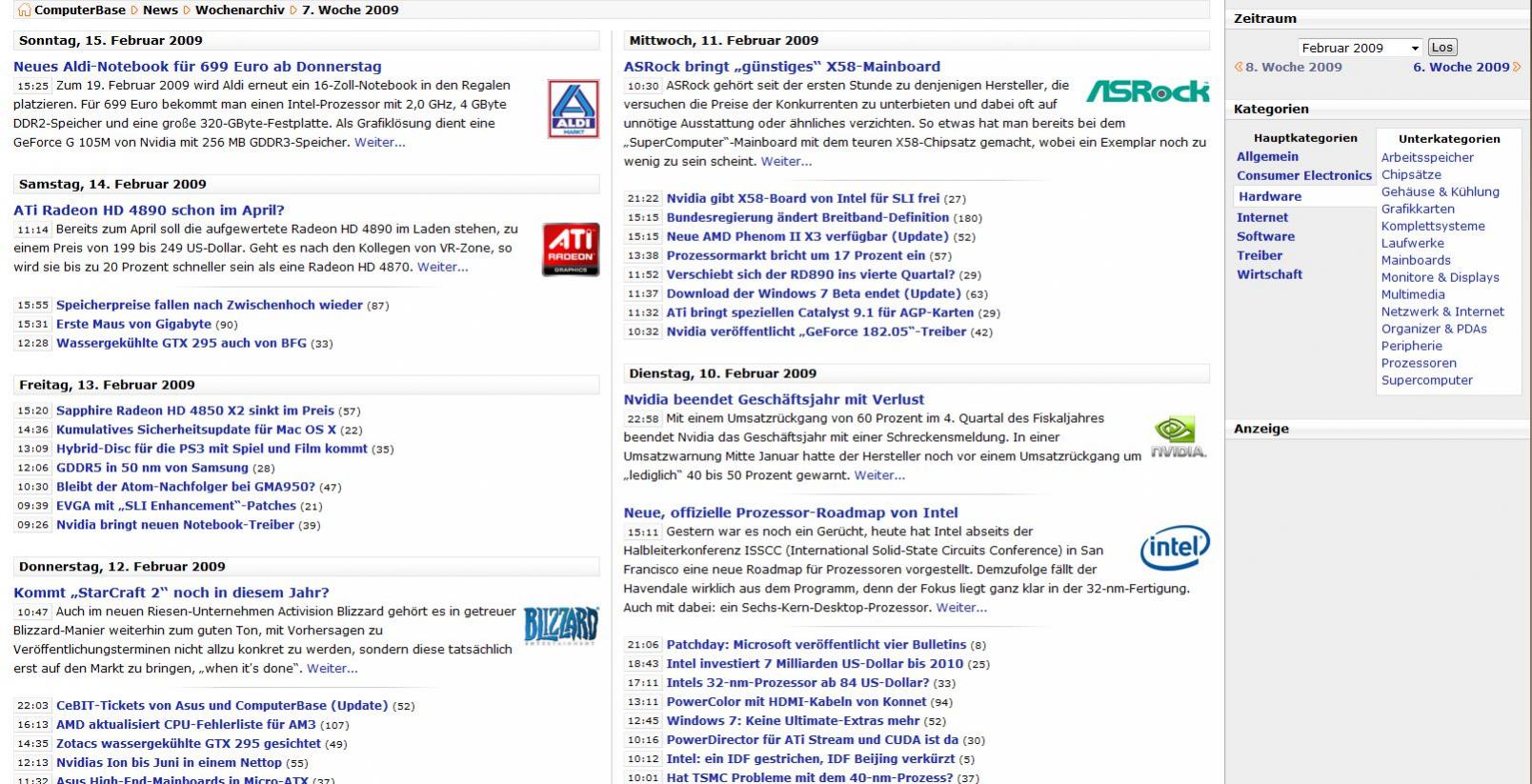Open subcategory Gehäuse & Kühlung

(1441, 191)
